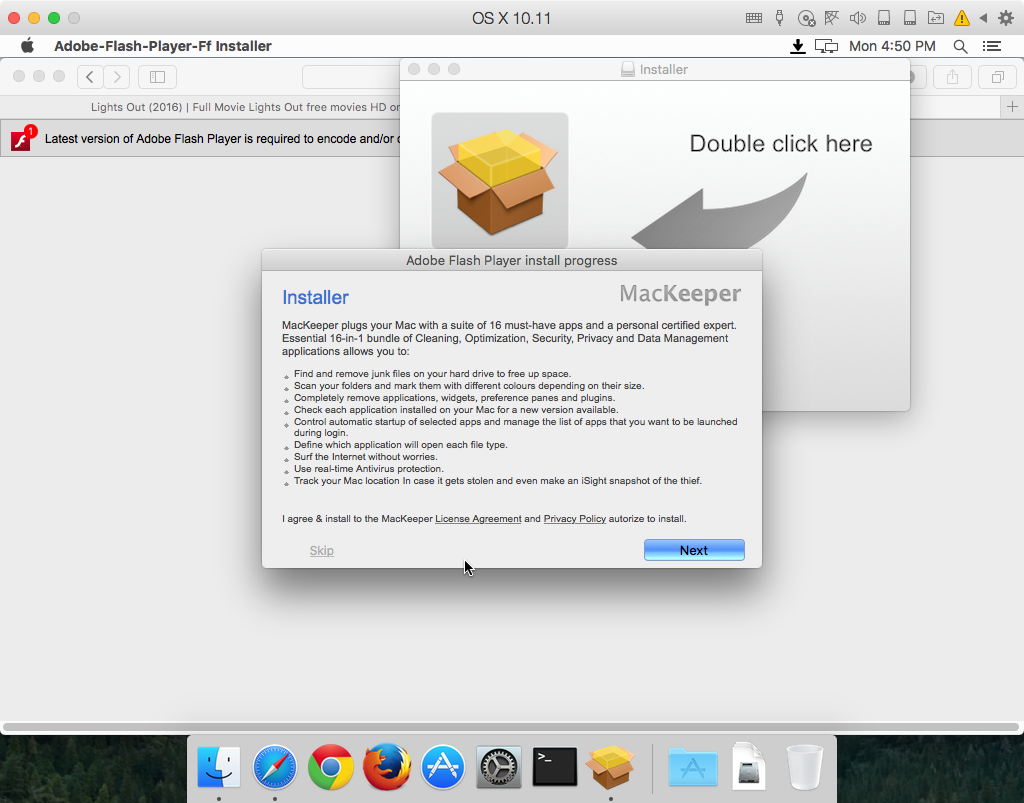Click the clock Mon 4:50 PM

892,46
